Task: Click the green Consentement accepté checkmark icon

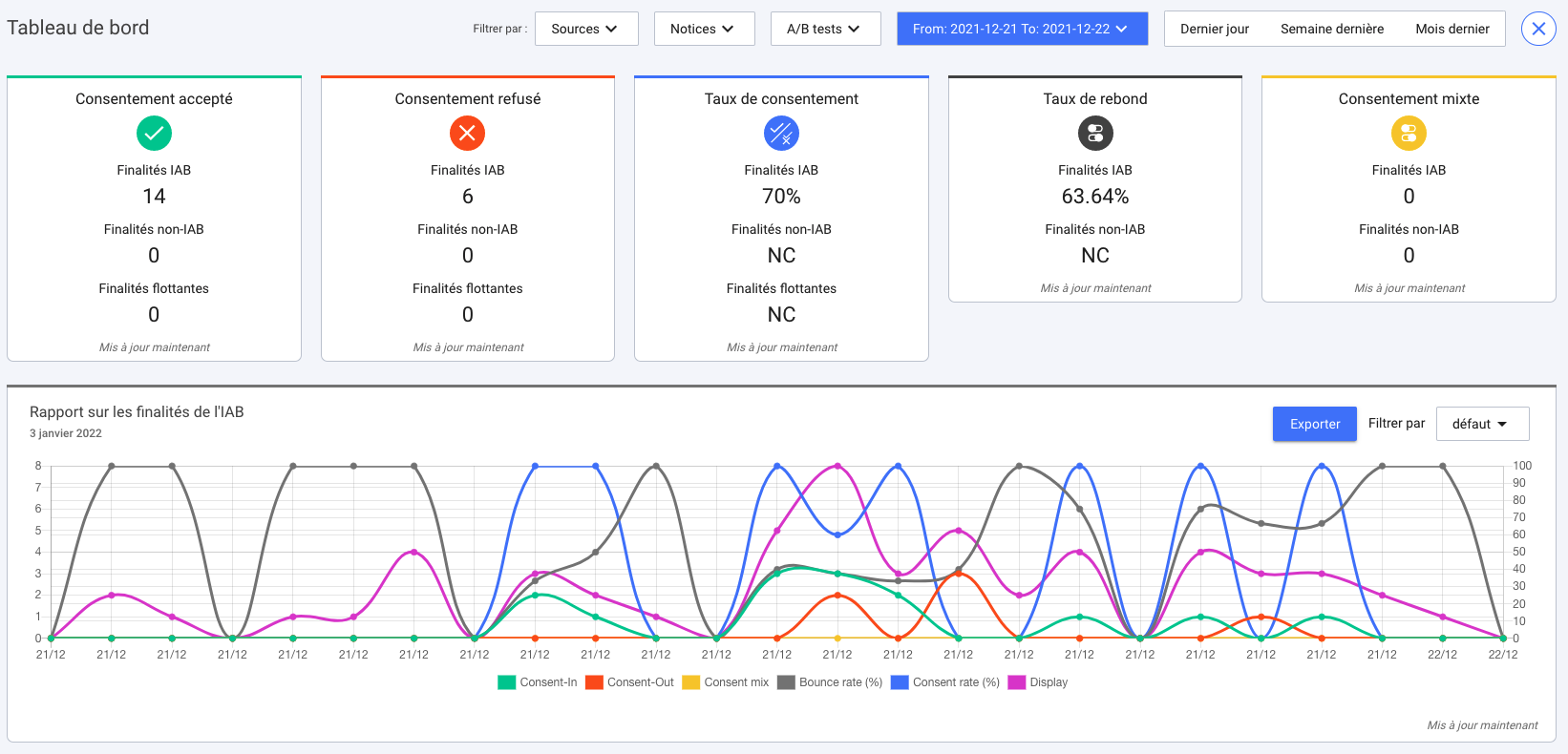Action: (154, 133)
